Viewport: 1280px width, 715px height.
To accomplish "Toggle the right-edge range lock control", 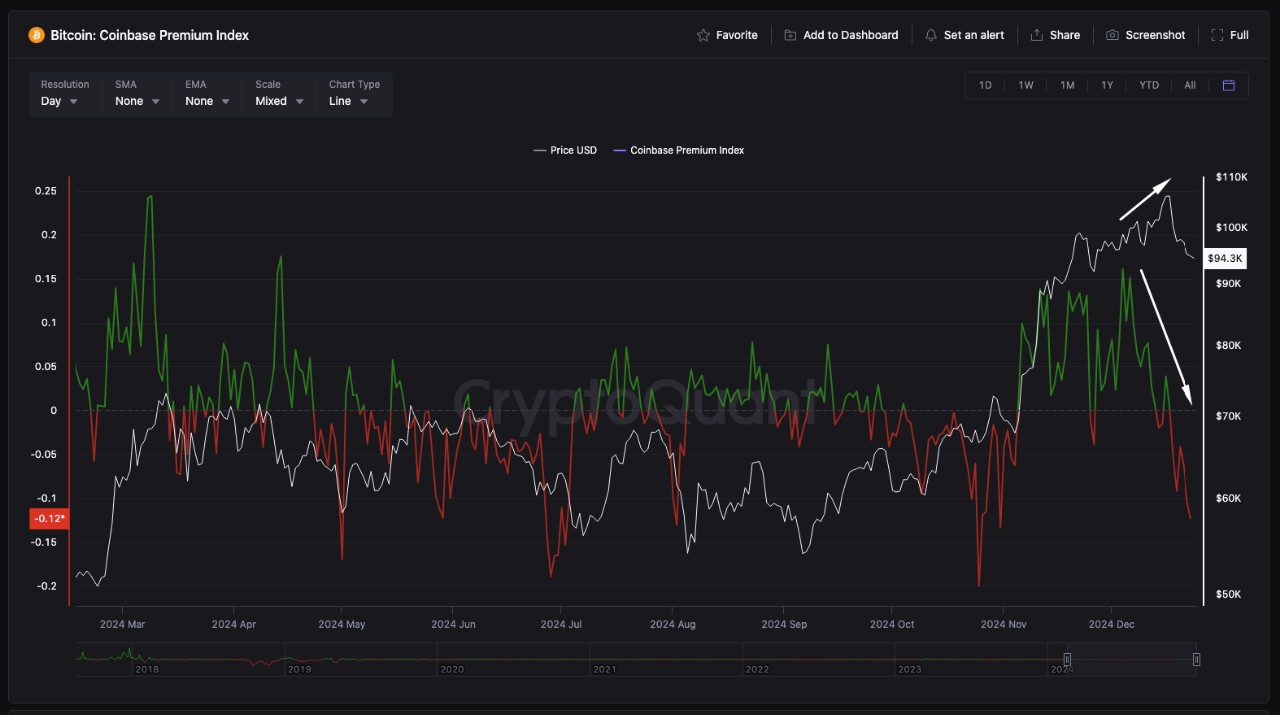I will pos(1196,658).
